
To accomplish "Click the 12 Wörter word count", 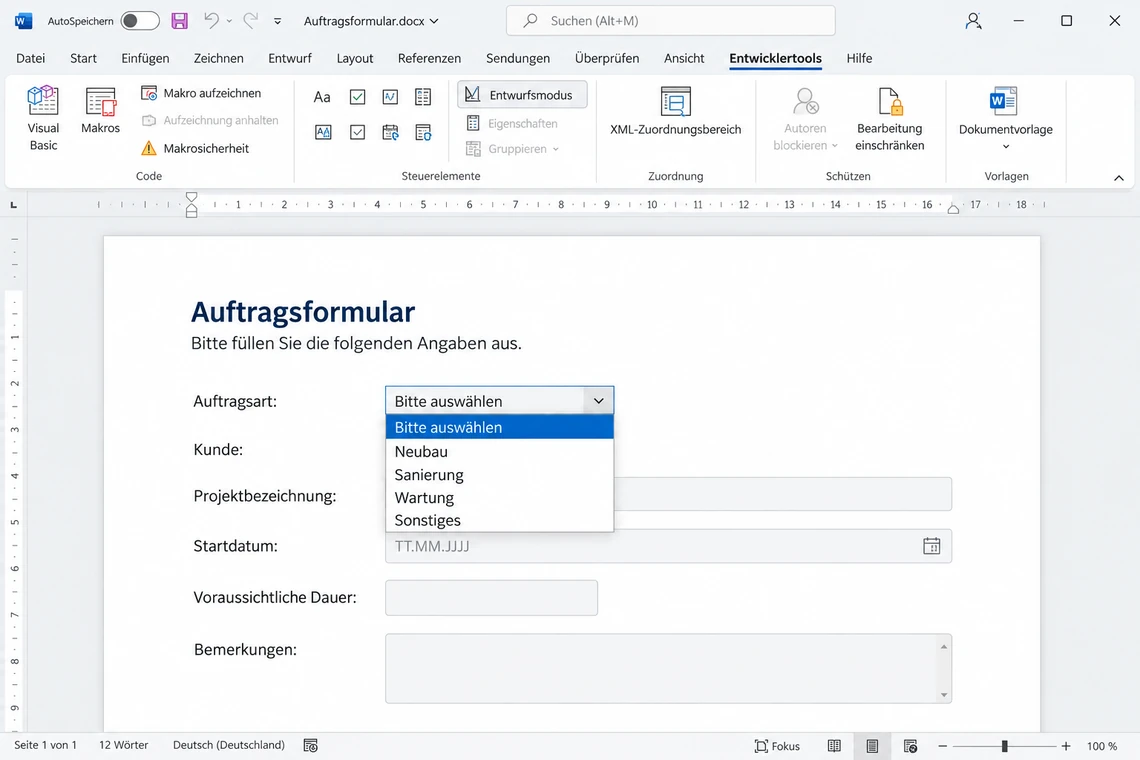I will tap(124, 745).
